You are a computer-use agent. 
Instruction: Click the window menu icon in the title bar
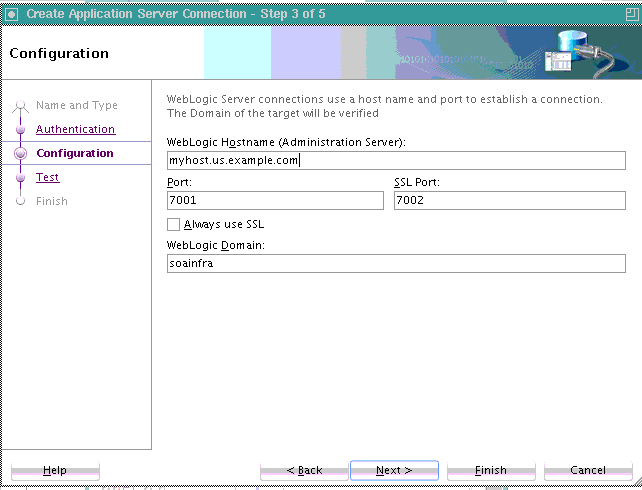click(12, 15)
